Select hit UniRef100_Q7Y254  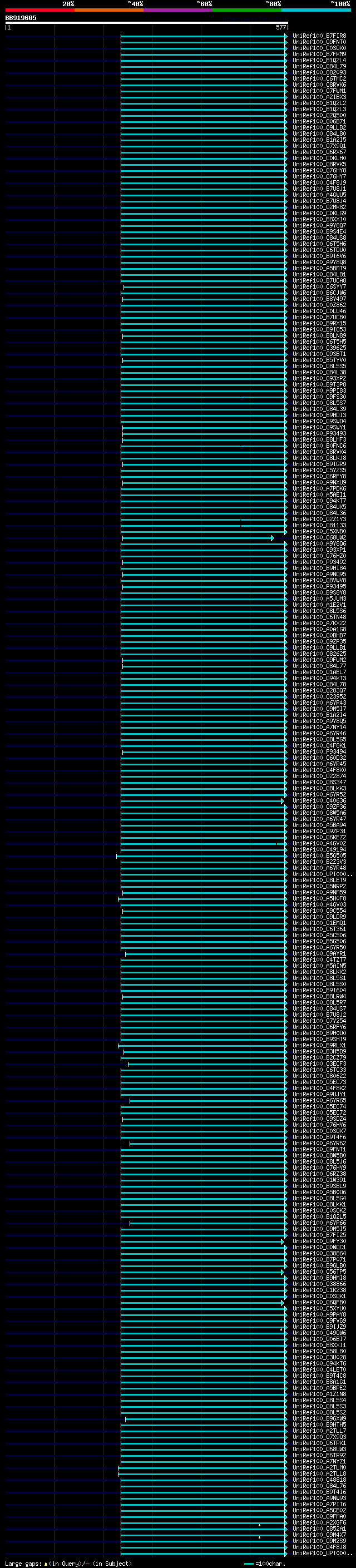(x=319, y=1021)
